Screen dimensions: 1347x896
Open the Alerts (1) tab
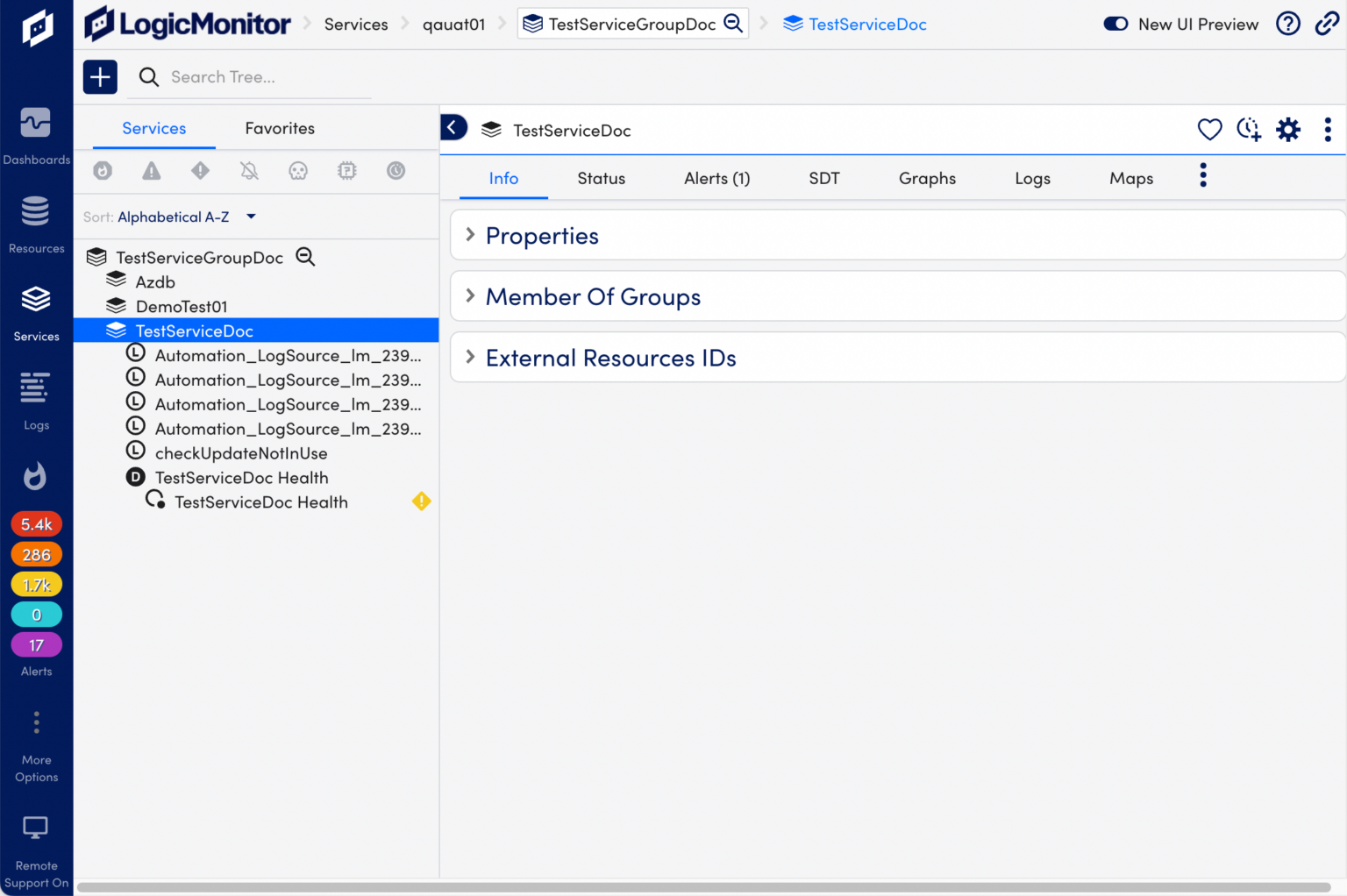click(716, 178)
